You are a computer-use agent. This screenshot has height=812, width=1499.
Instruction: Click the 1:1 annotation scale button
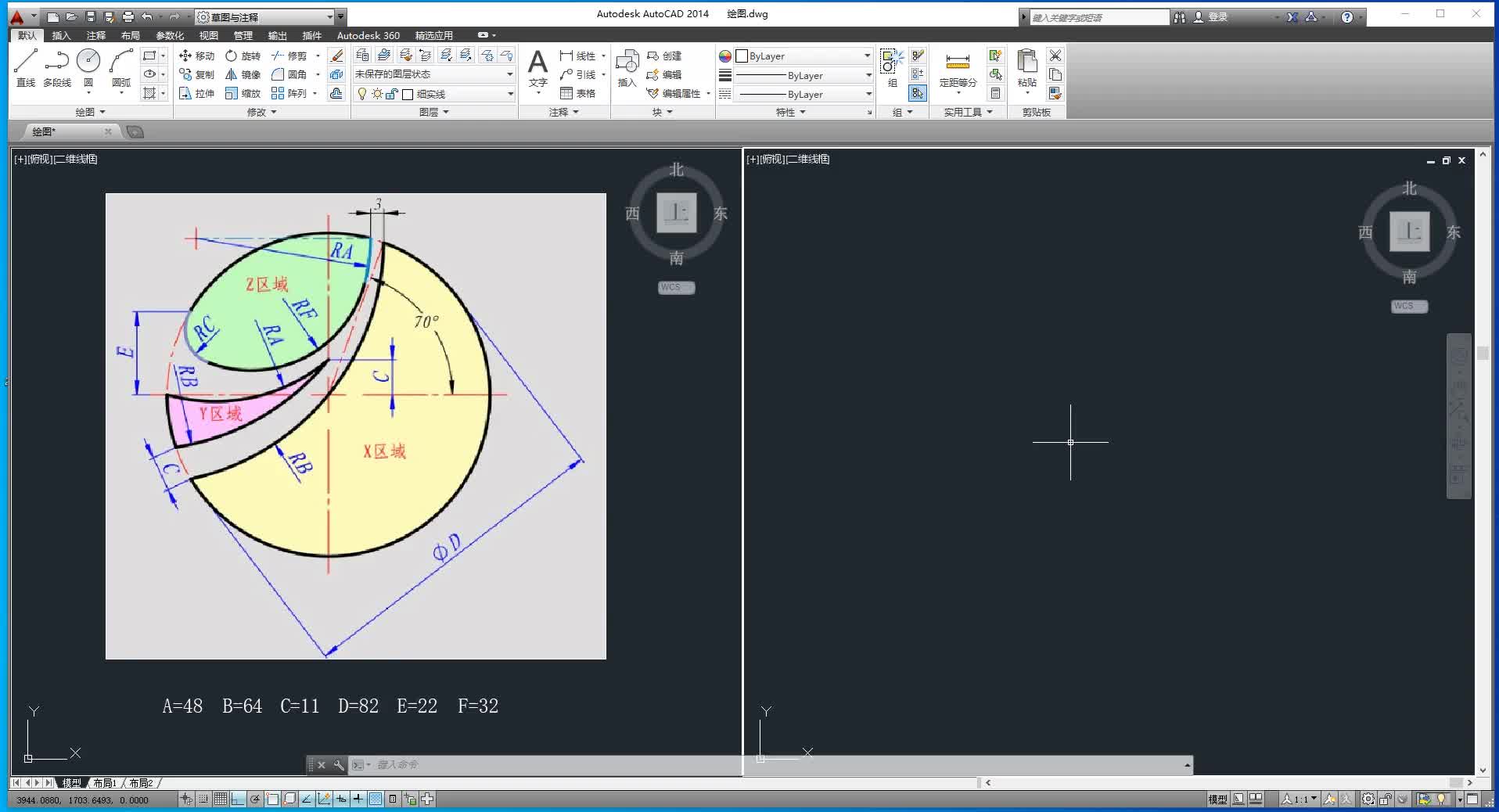click(x=1299, y=799)
